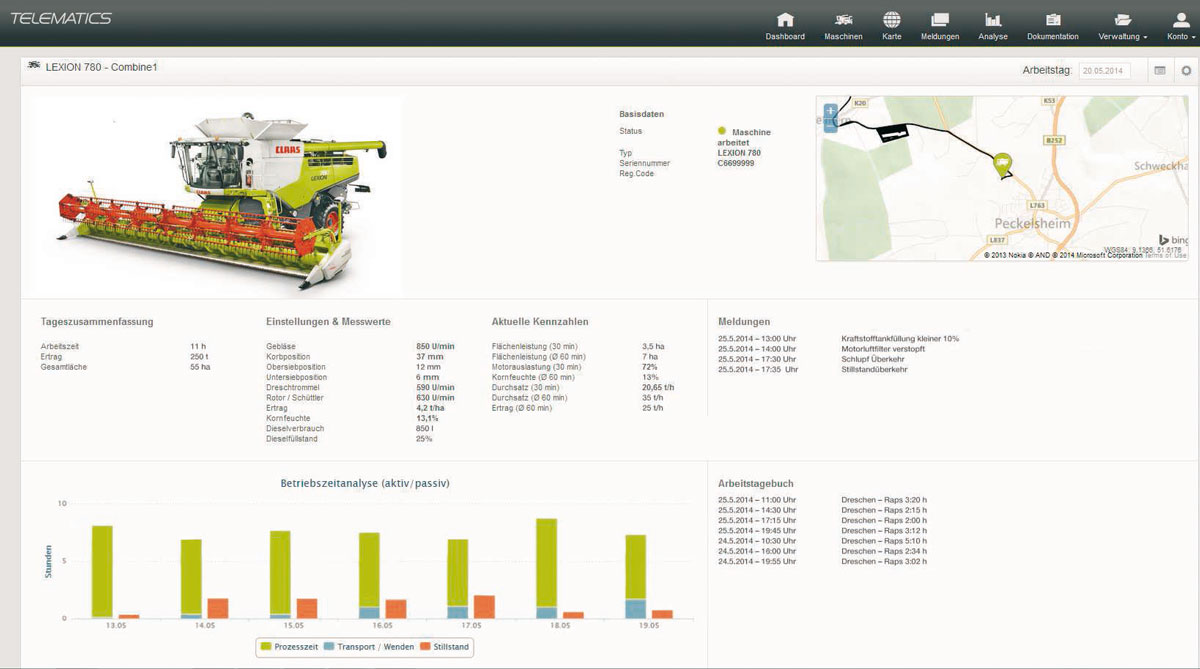Open the Dashboard home page
This screenshot has width=1200, height=669.
pyautogui.click(x=785, y=26)
